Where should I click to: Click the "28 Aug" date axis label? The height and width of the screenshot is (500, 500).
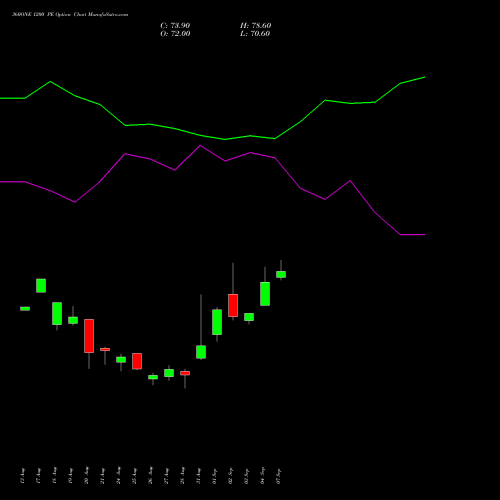point(183,476)
